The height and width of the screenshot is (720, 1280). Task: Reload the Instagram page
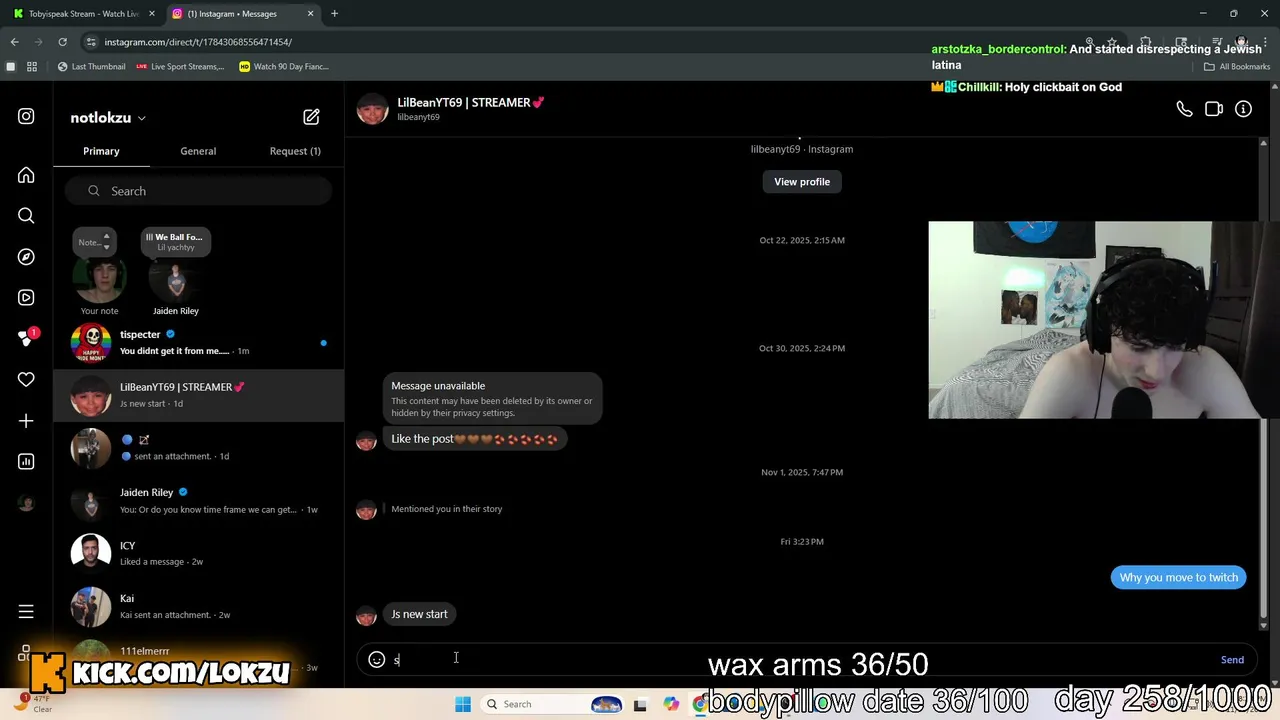click(x=62, y=42)
